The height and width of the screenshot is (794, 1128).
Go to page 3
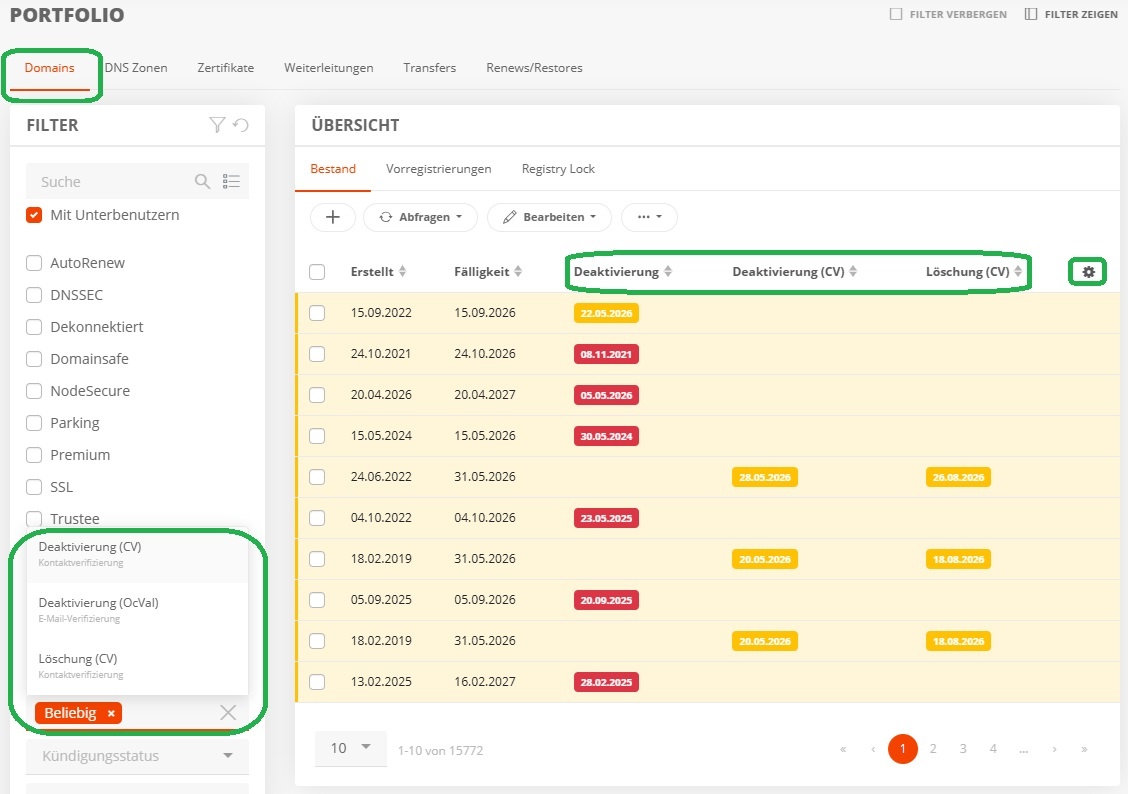click(963, 749)
